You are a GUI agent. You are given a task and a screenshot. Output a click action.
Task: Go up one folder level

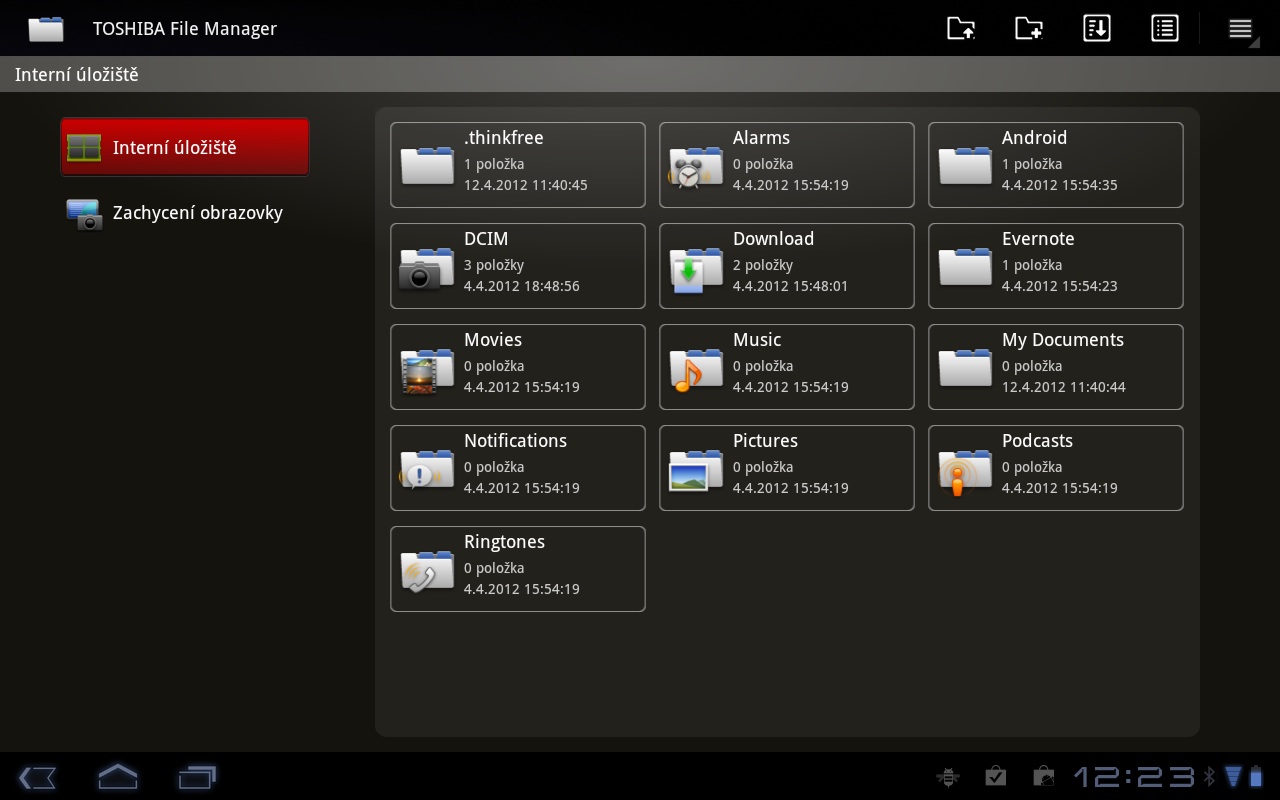(x=961, y=28)
